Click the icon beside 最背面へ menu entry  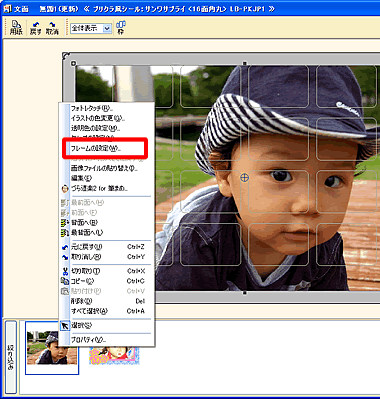(65, 233)
